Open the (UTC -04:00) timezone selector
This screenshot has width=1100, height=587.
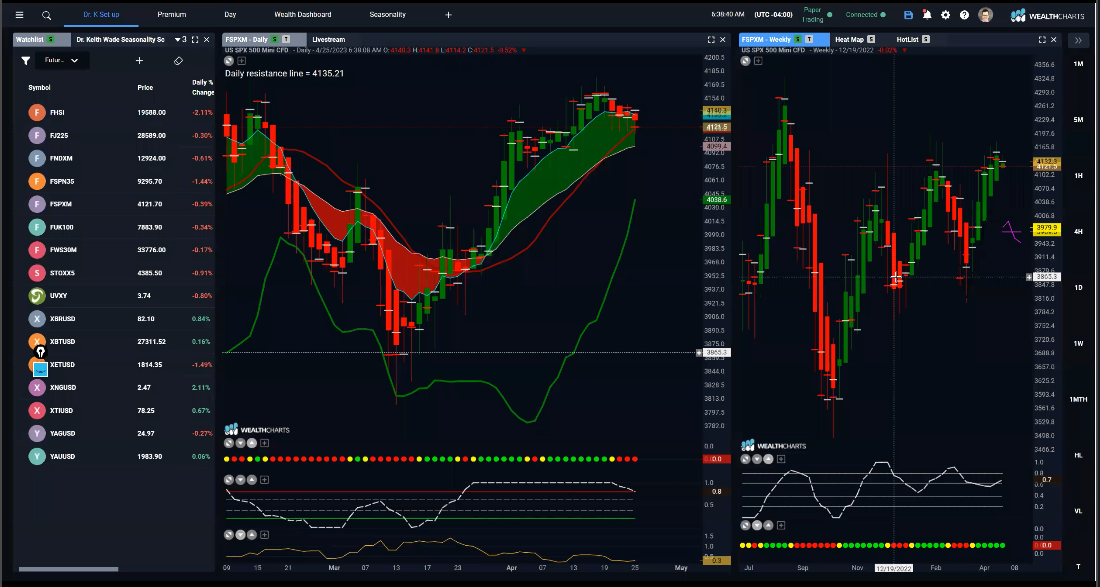[772, 15]
